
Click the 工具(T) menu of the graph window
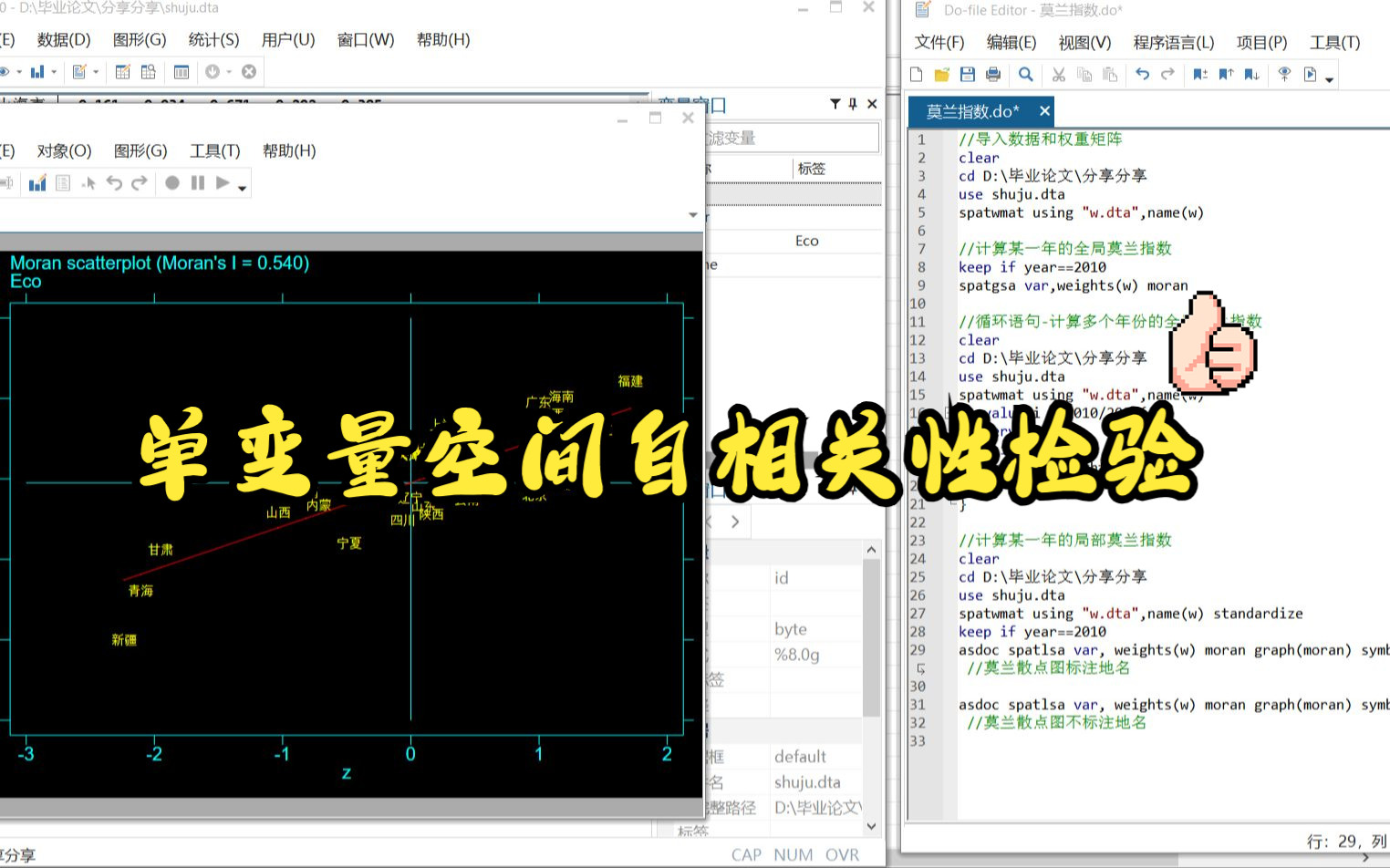[215, 150]
